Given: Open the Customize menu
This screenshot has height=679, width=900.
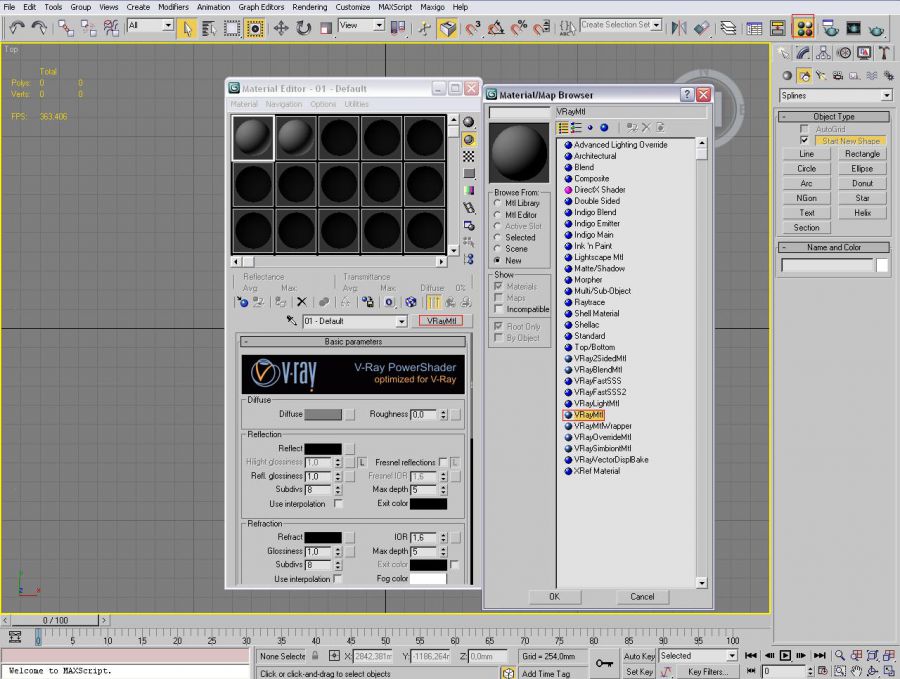Looking at the screenshot, I should [x=352, y=7].
